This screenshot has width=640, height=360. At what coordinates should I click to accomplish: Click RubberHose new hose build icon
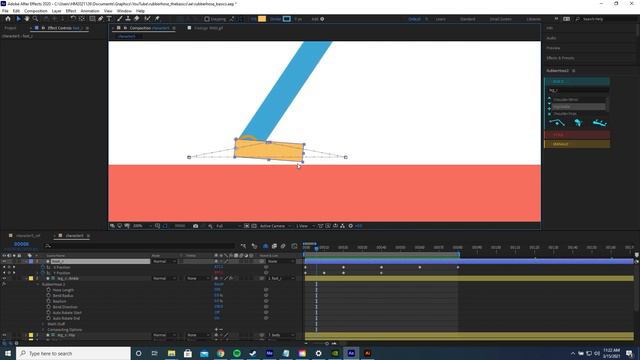click(557, 122)
